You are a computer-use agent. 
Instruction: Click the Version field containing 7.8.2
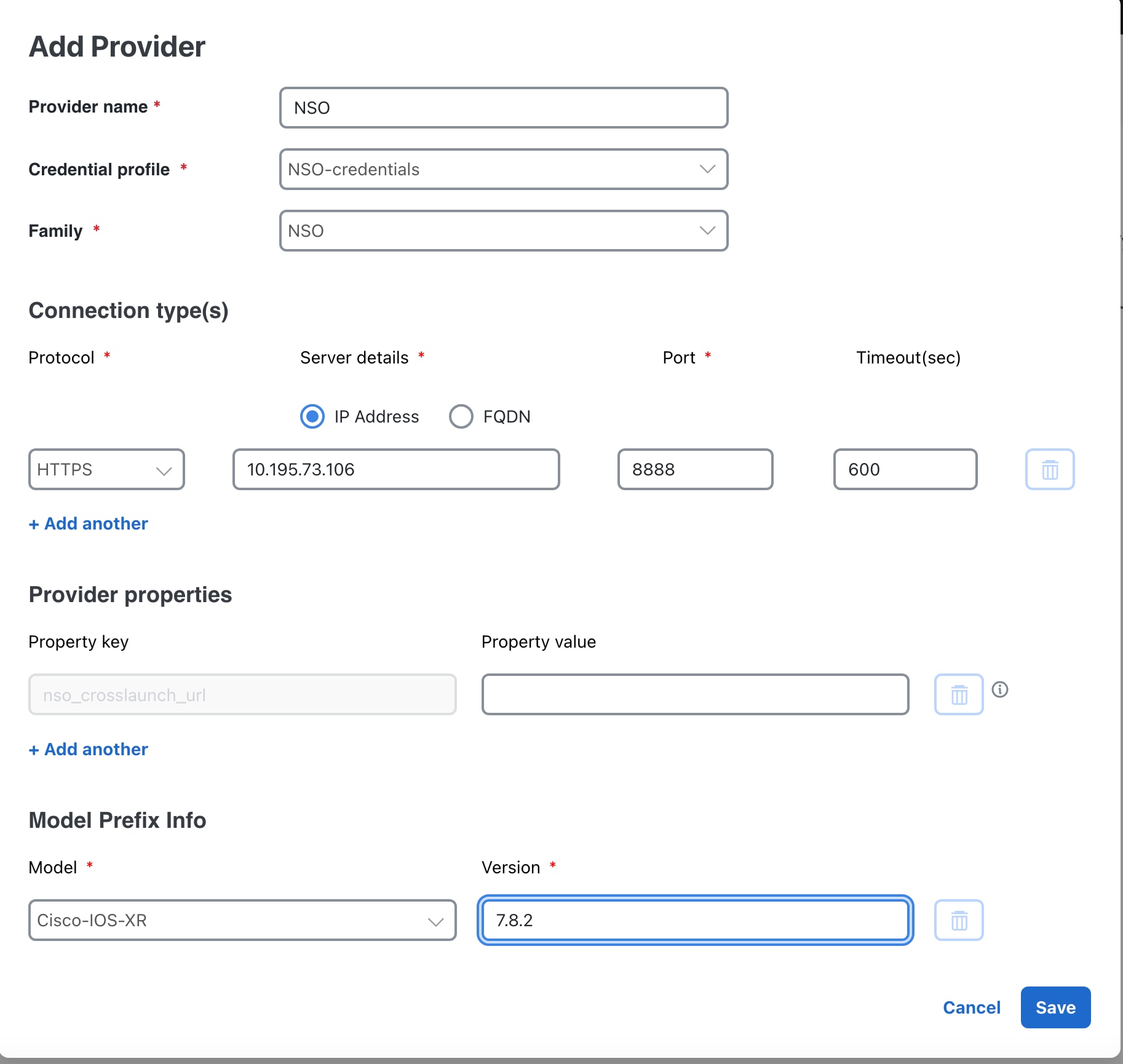coord(695,920)
